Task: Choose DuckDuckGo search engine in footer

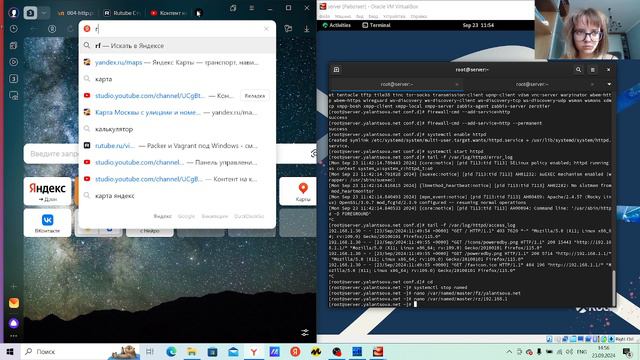Action: (x=249, y=216)
